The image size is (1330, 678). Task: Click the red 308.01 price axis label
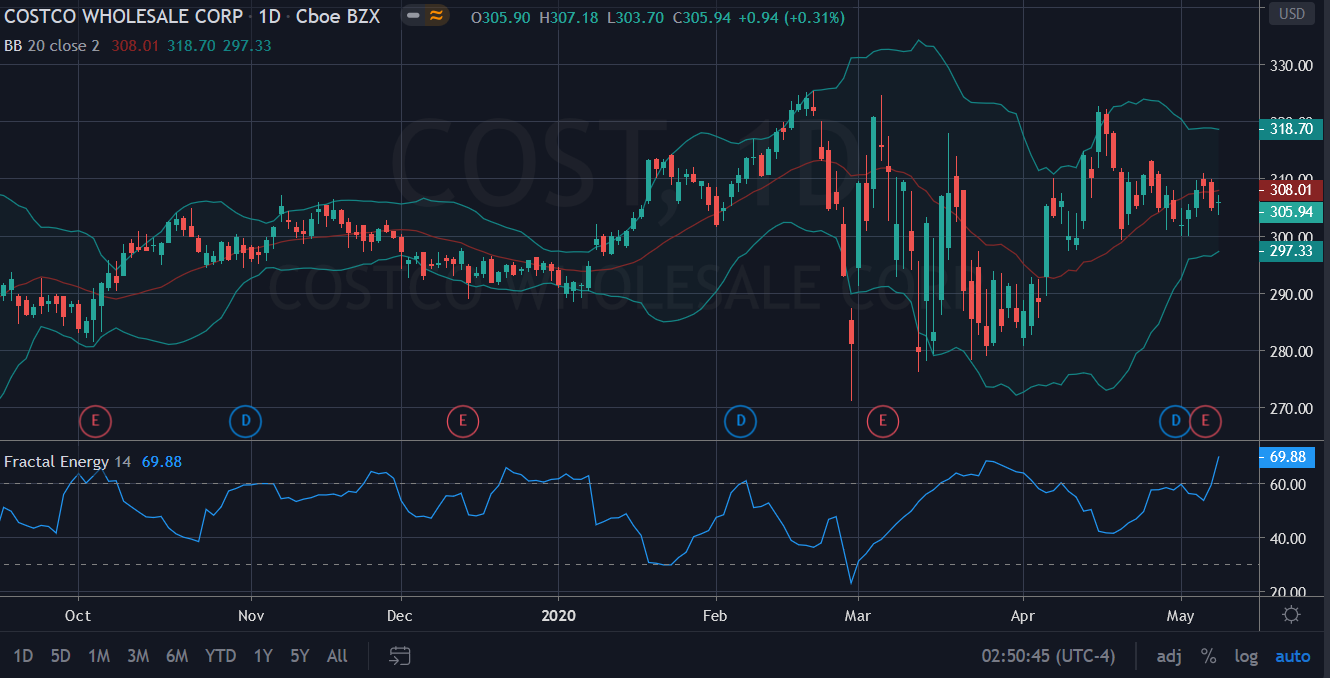(1291, 189)
